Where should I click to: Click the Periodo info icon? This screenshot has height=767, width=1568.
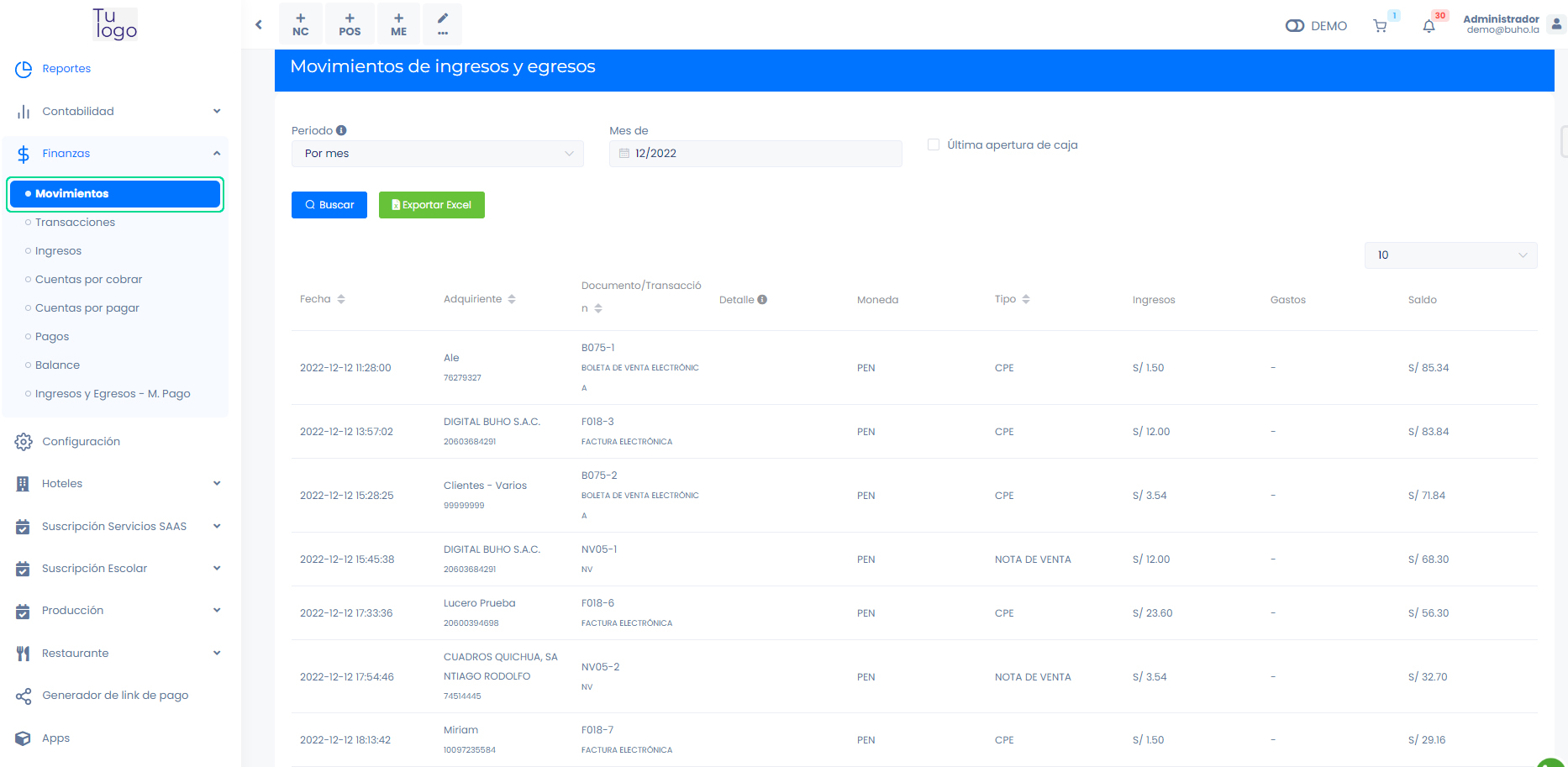[x=341, y=130]
